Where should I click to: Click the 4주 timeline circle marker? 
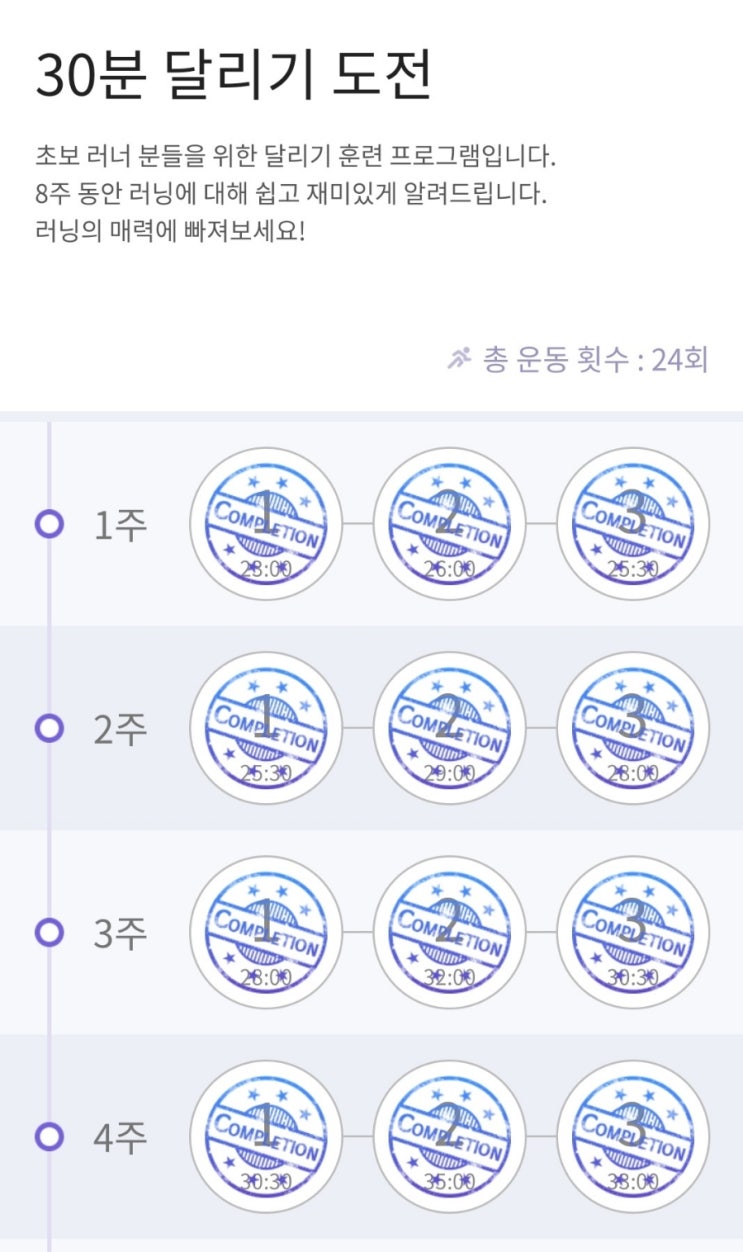pyautogui.click(x=49, y=1137)
